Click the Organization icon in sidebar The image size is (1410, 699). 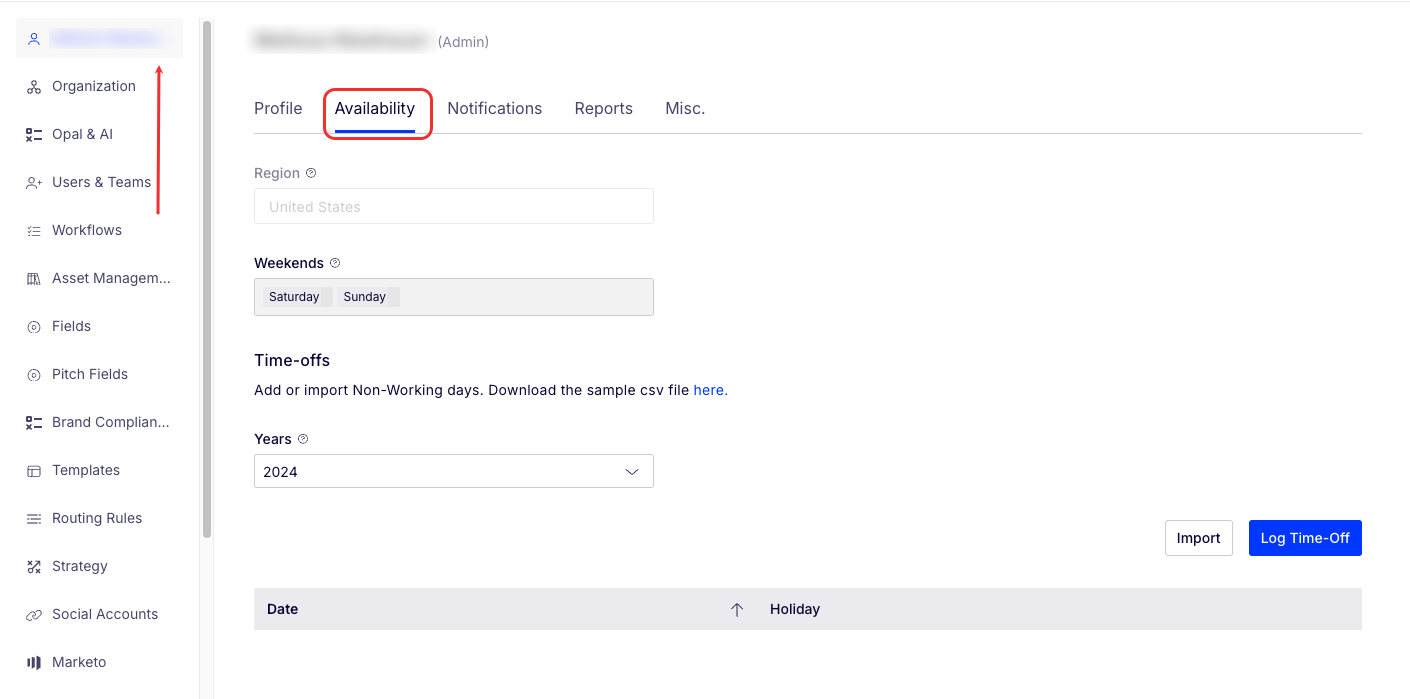[34, 87]
